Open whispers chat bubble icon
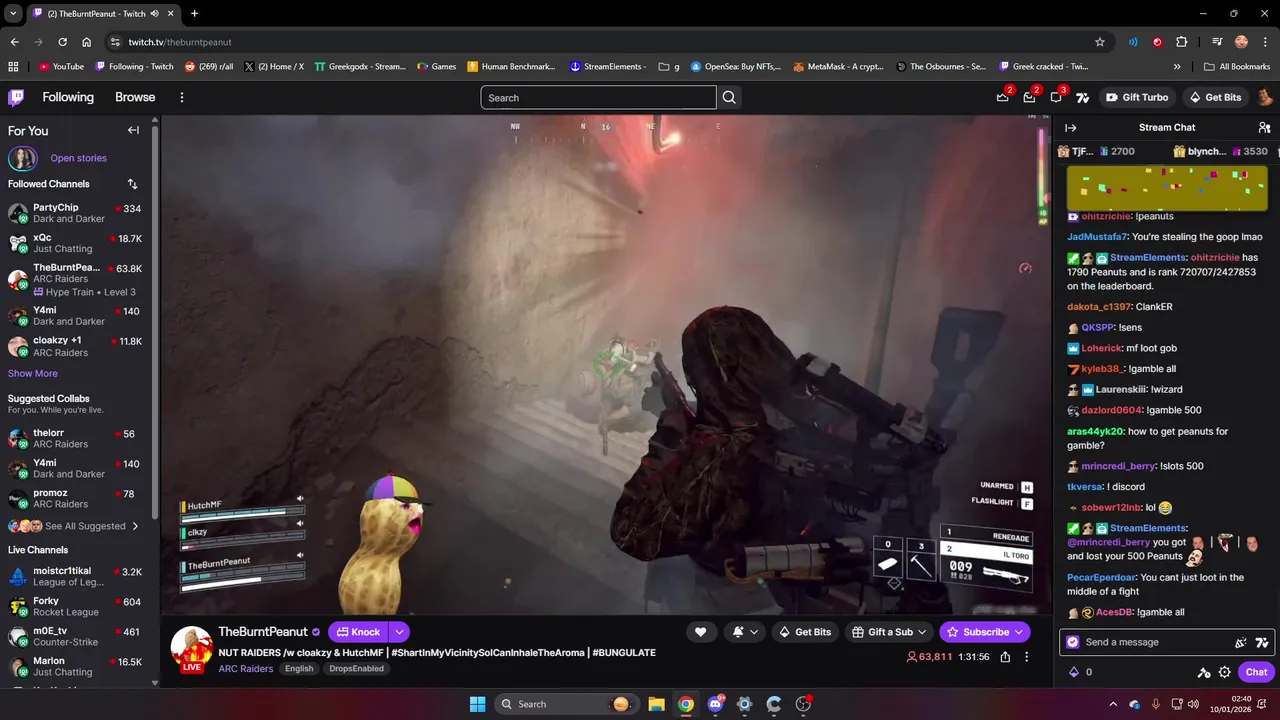The image size is (1280, 720). tap(1056, 97)
